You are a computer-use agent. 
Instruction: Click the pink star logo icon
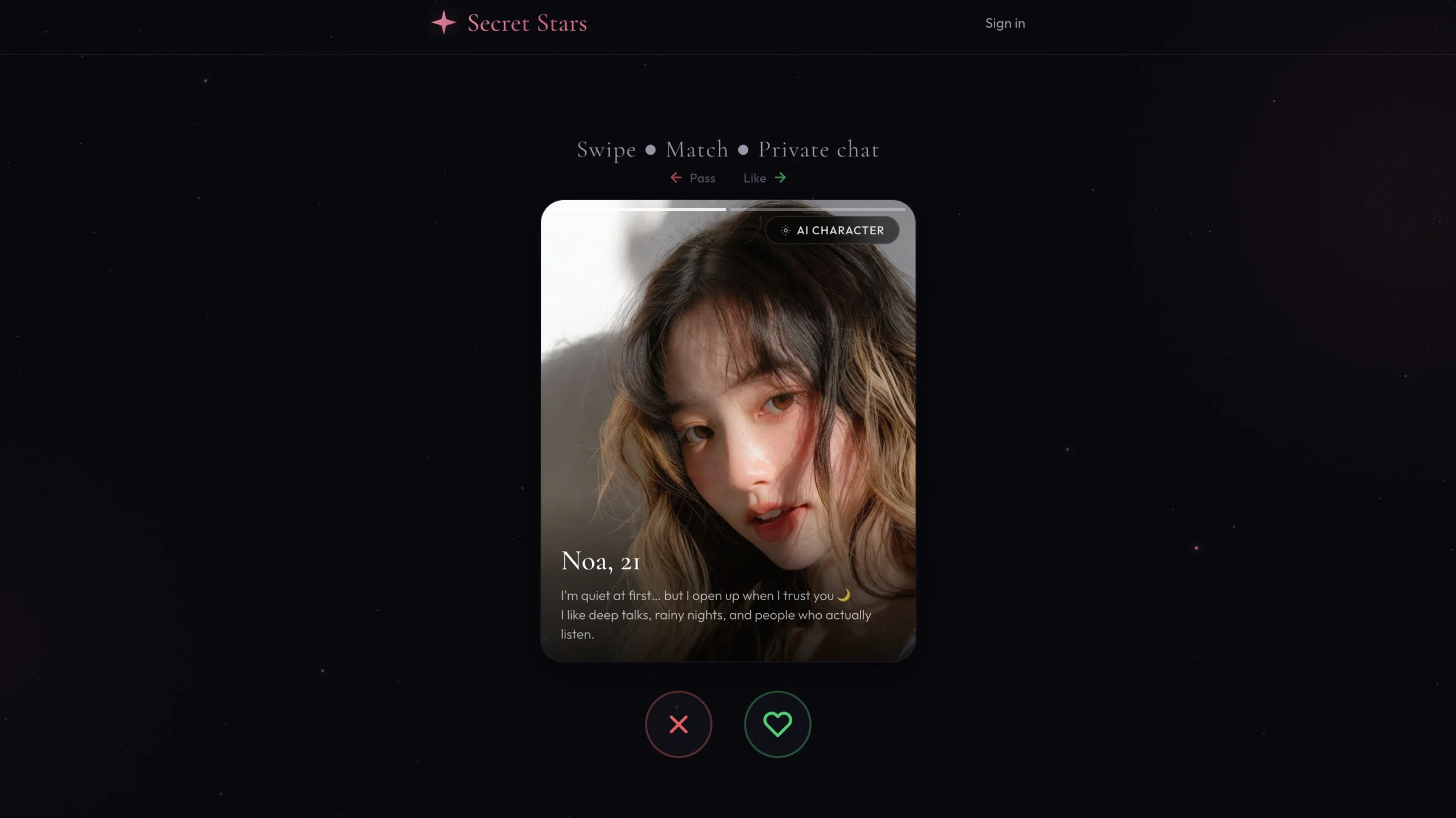coord(444,23)
